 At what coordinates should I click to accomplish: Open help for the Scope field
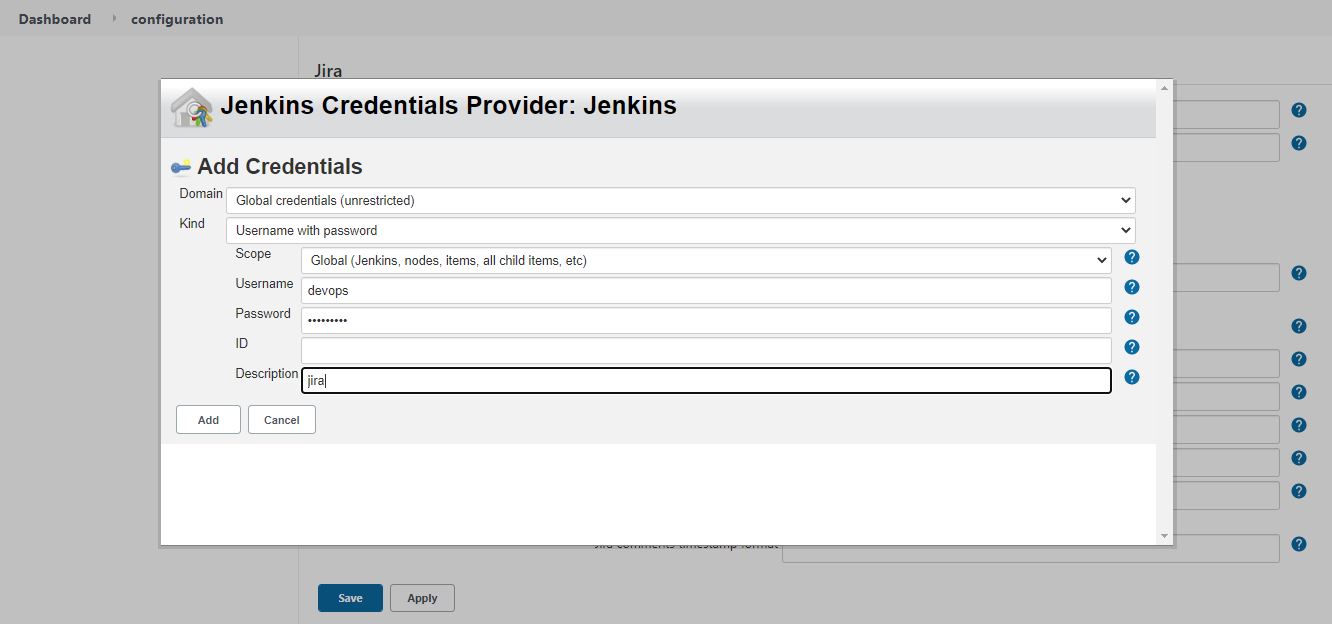click(x=1132, y=257)
